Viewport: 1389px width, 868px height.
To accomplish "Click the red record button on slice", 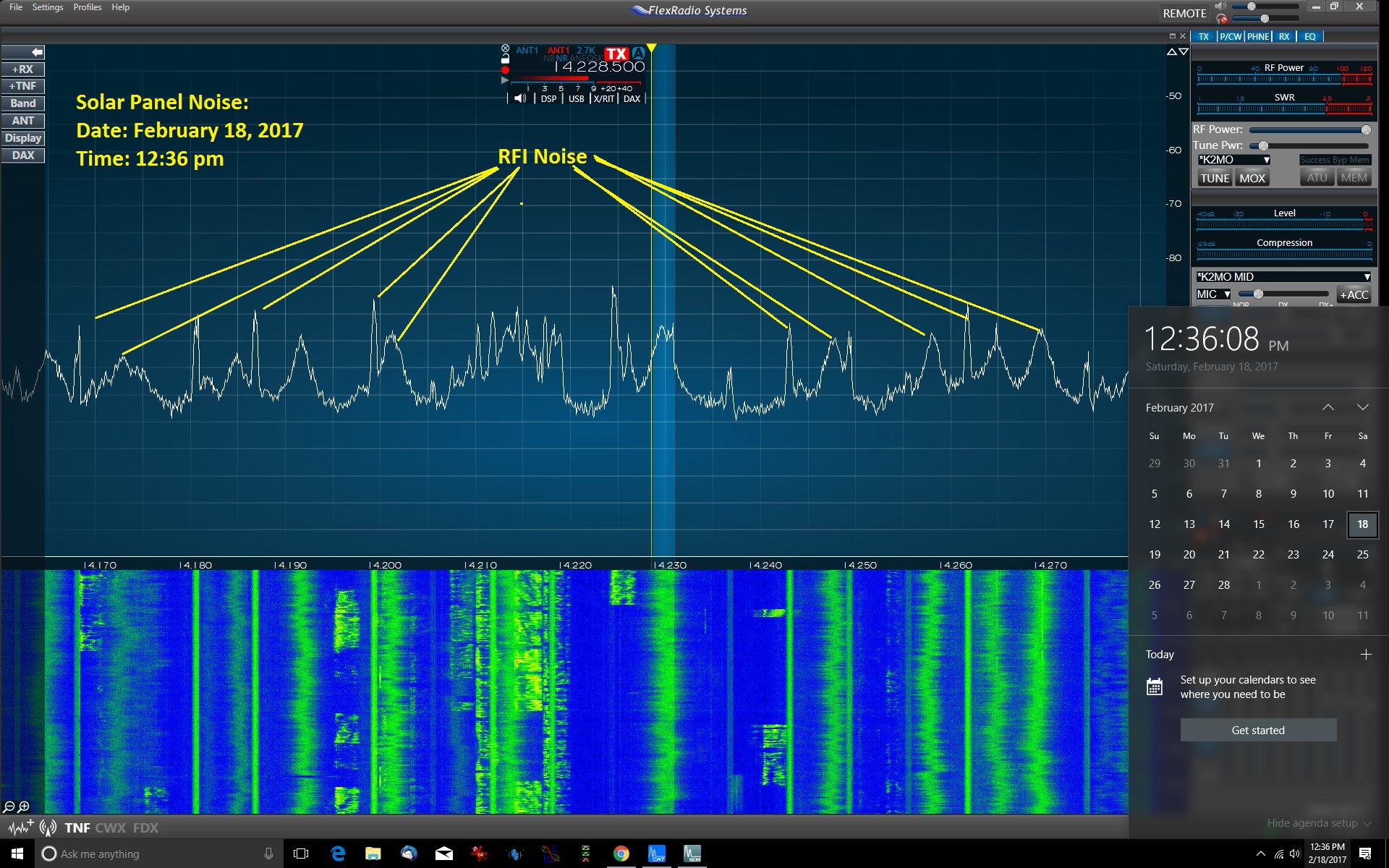I will (x=505, y=70).
